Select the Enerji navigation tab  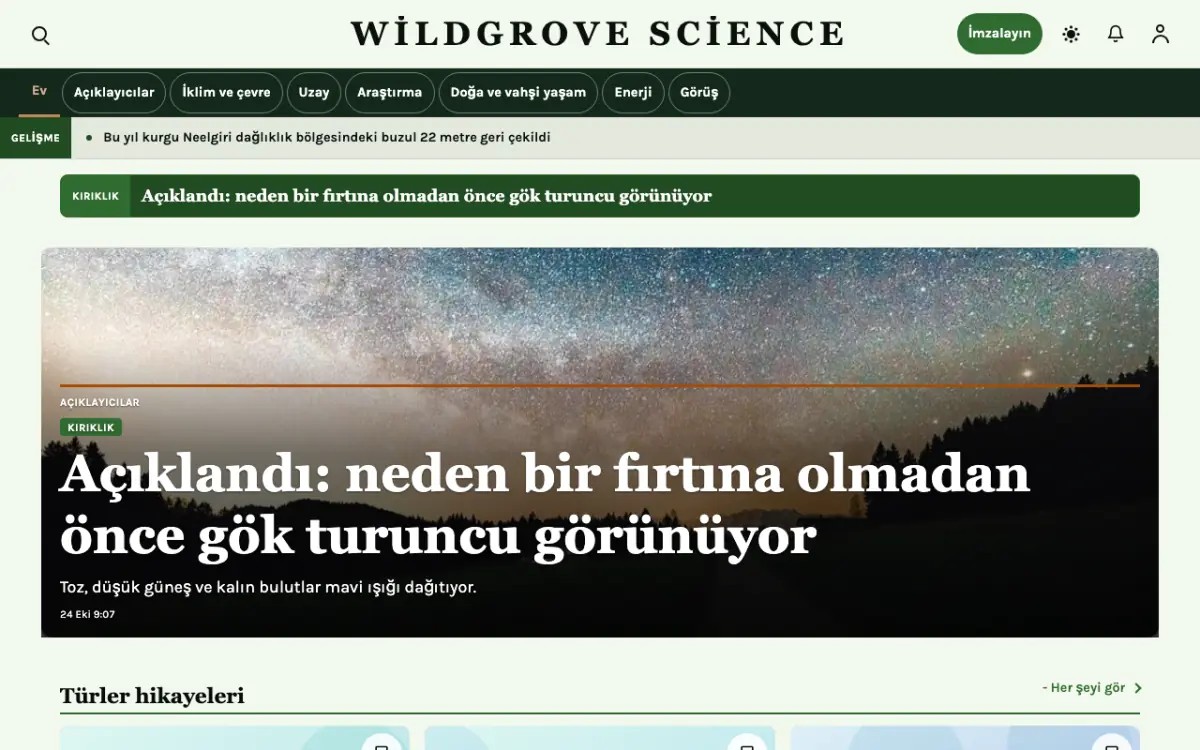633,92
